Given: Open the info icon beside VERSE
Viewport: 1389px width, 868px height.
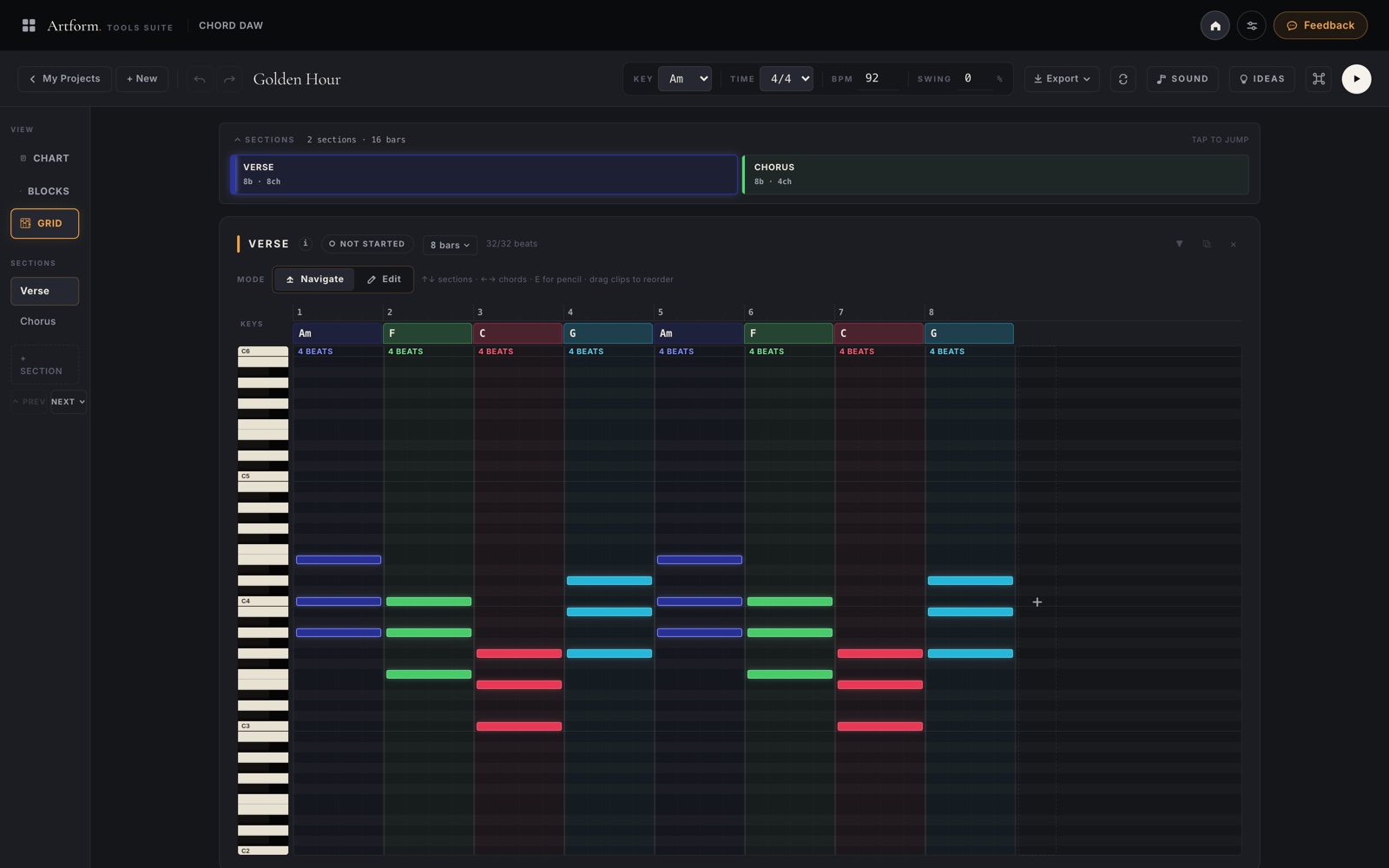Looking at the screenshot, I should click(305, 244).
